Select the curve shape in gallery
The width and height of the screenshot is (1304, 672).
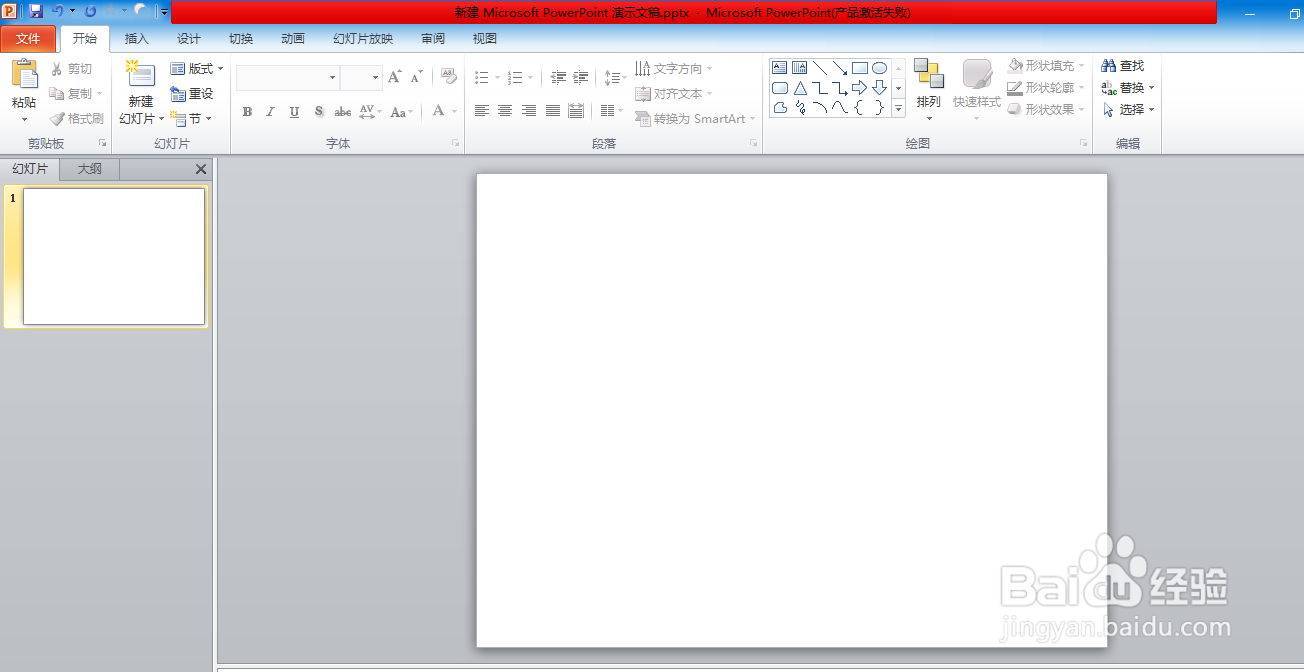[840, 108]
